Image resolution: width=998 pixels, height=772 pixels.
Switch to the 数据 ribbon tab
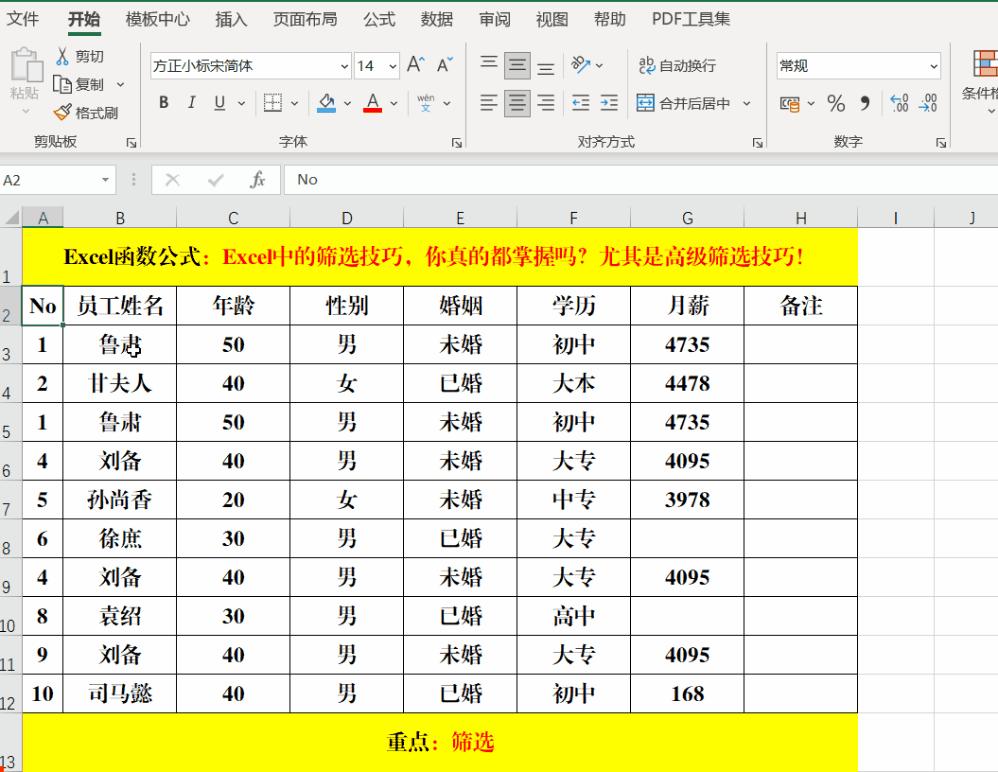pyautogui.click(x=437, y=18)
